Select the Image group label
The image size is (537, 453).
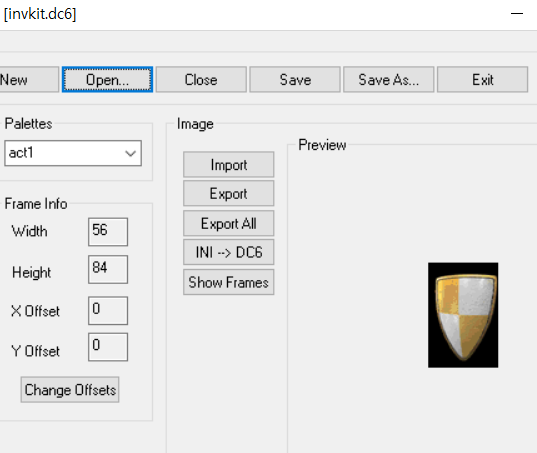pyautogui.click(x=195, y=124)
